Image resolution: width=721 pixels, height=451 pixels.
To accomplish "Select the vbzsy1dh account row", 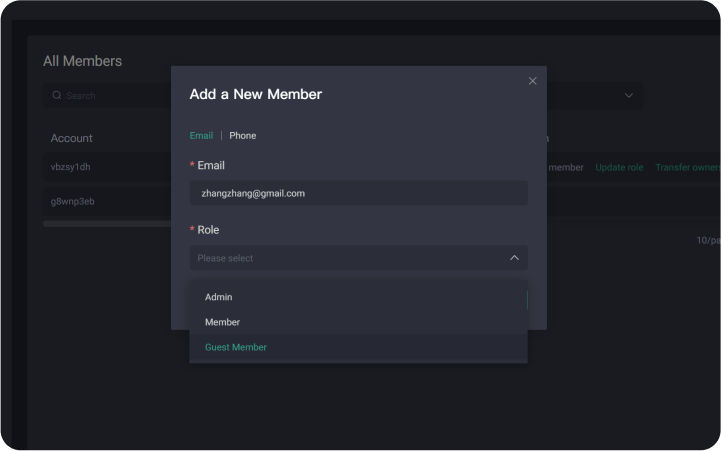I will pyautogui.click(x=71, y=167).
